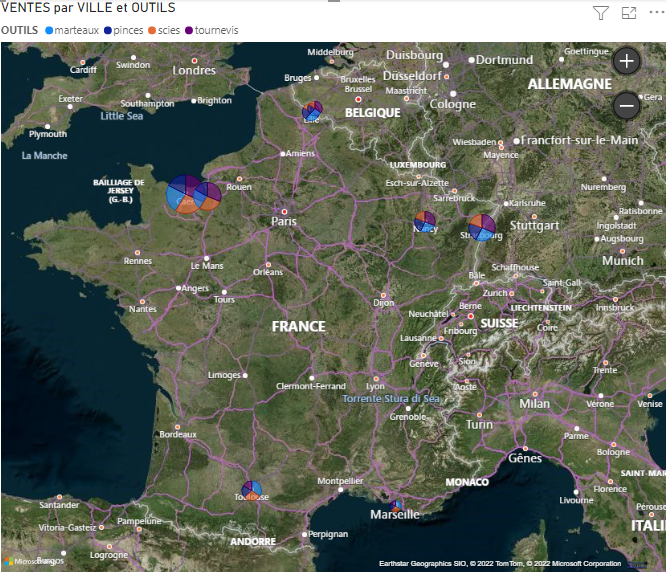Viewport: 666px width, 572px height.
Task: Click the Toulouse pie chart marker
Action: [252, 490]
